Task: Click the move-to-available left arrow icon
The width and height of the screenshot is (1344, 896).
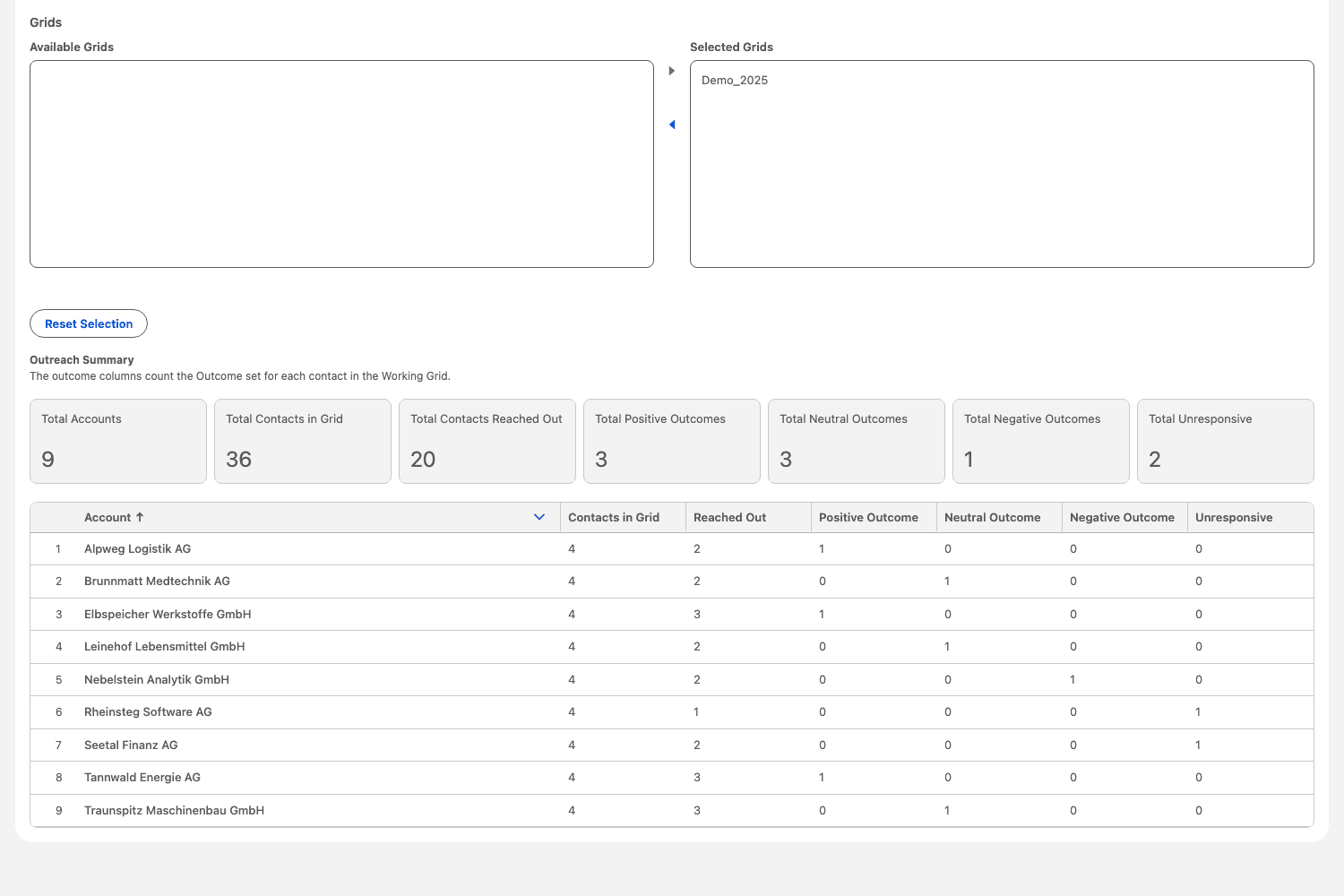Action: coord(672,125)
